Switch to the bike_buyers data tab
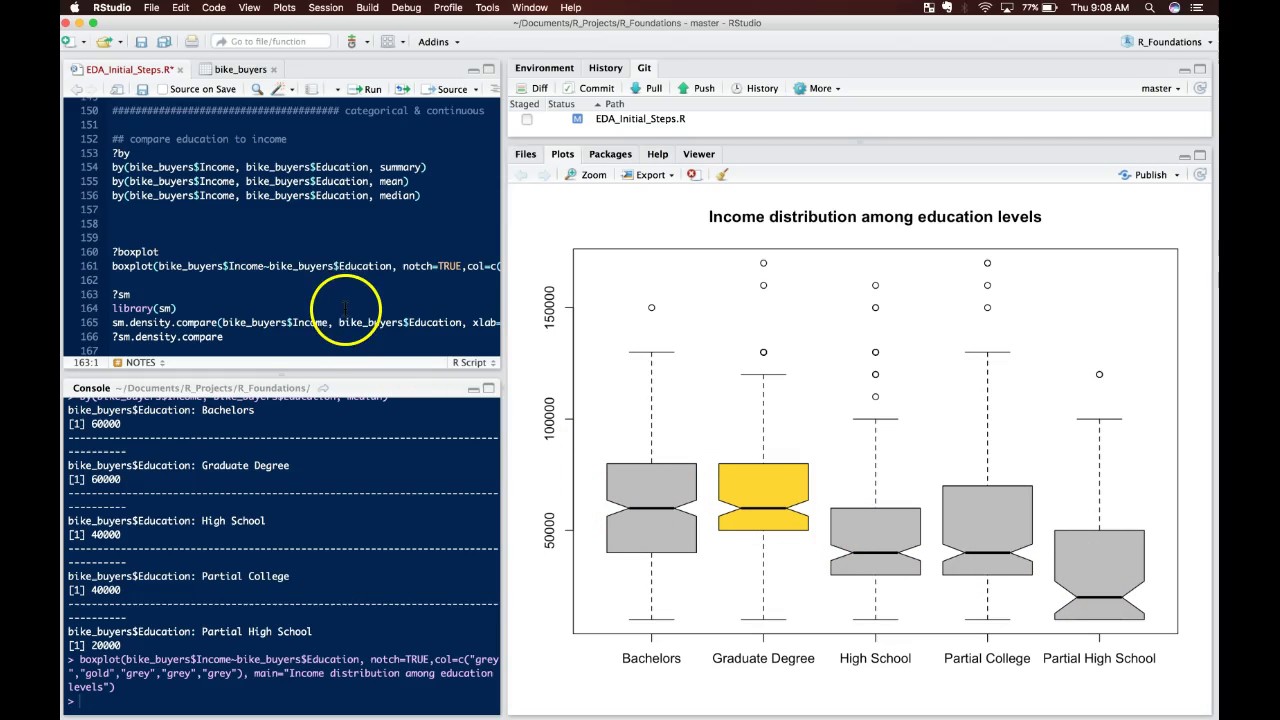 click(240, 69)
